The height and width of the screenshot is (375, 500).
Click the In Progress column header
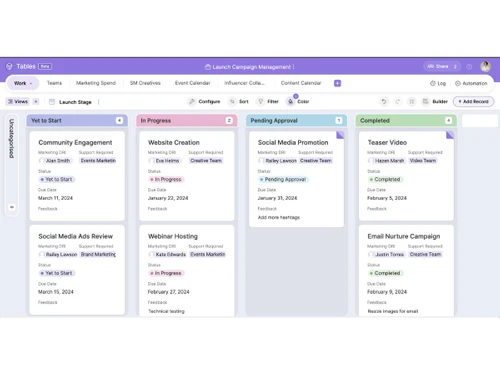pyautogui.click(x=187, y=120)
